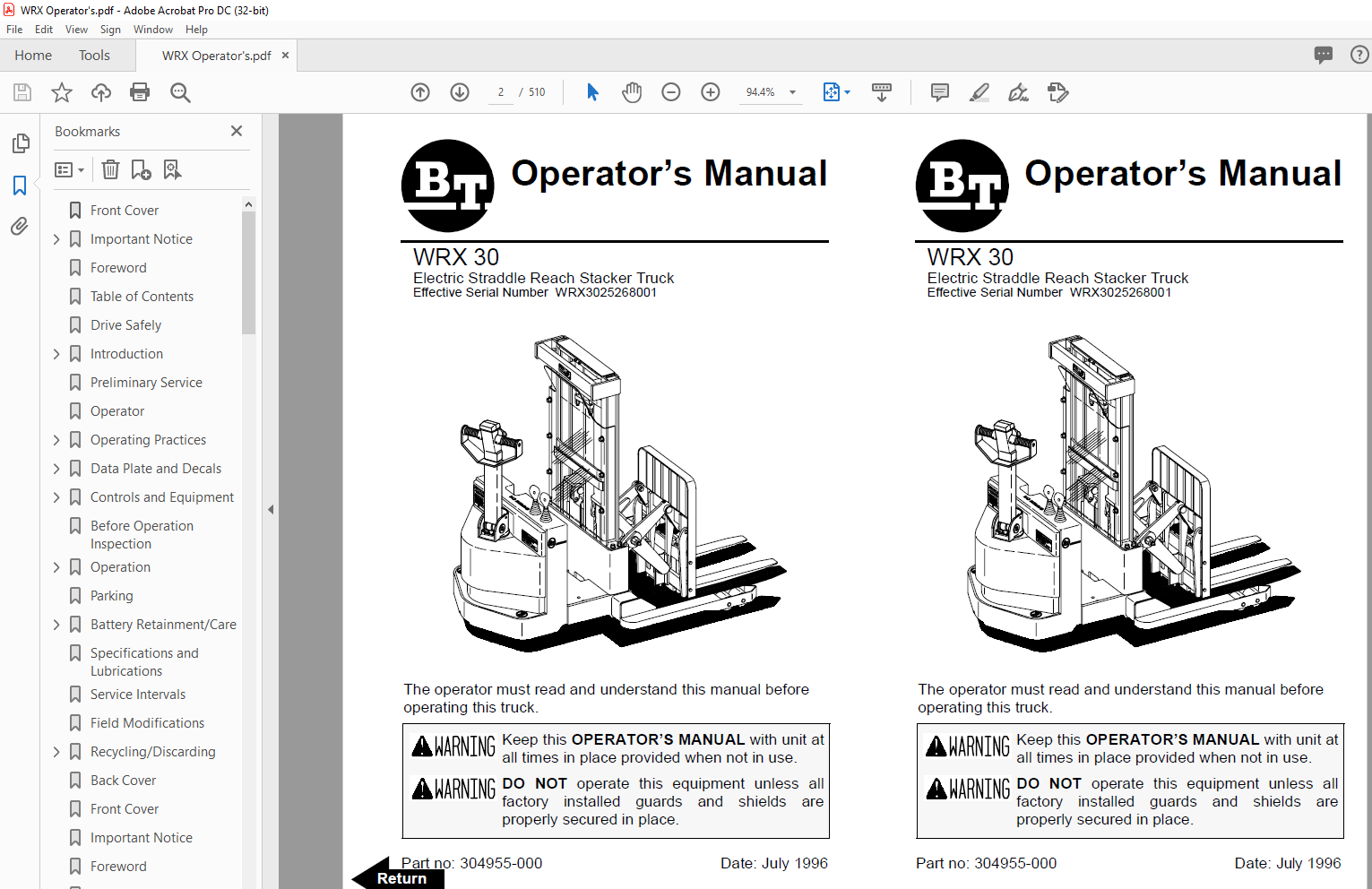Switch to the Home tab
1372x889 pixels.
33,56
